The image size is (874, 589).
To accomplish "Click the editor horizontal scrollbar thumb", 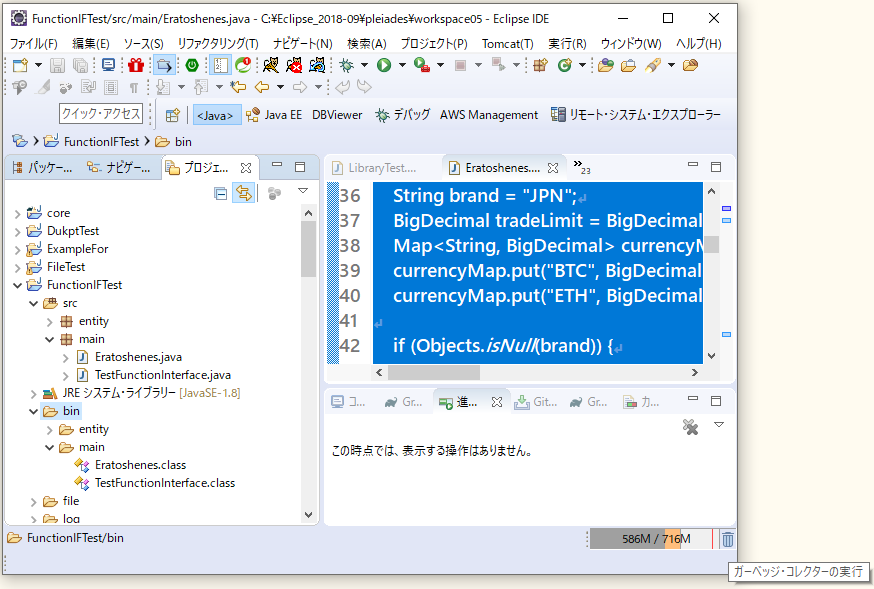I will coord(434,372).
